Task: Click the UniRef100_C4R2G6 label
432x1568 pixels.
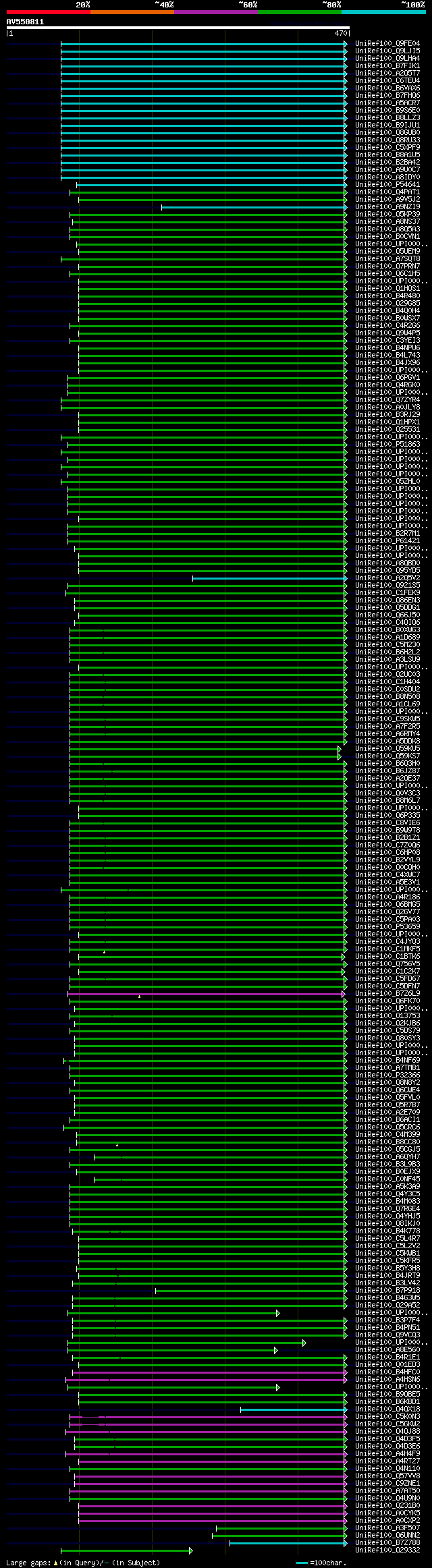Action: tap(387, 326)
